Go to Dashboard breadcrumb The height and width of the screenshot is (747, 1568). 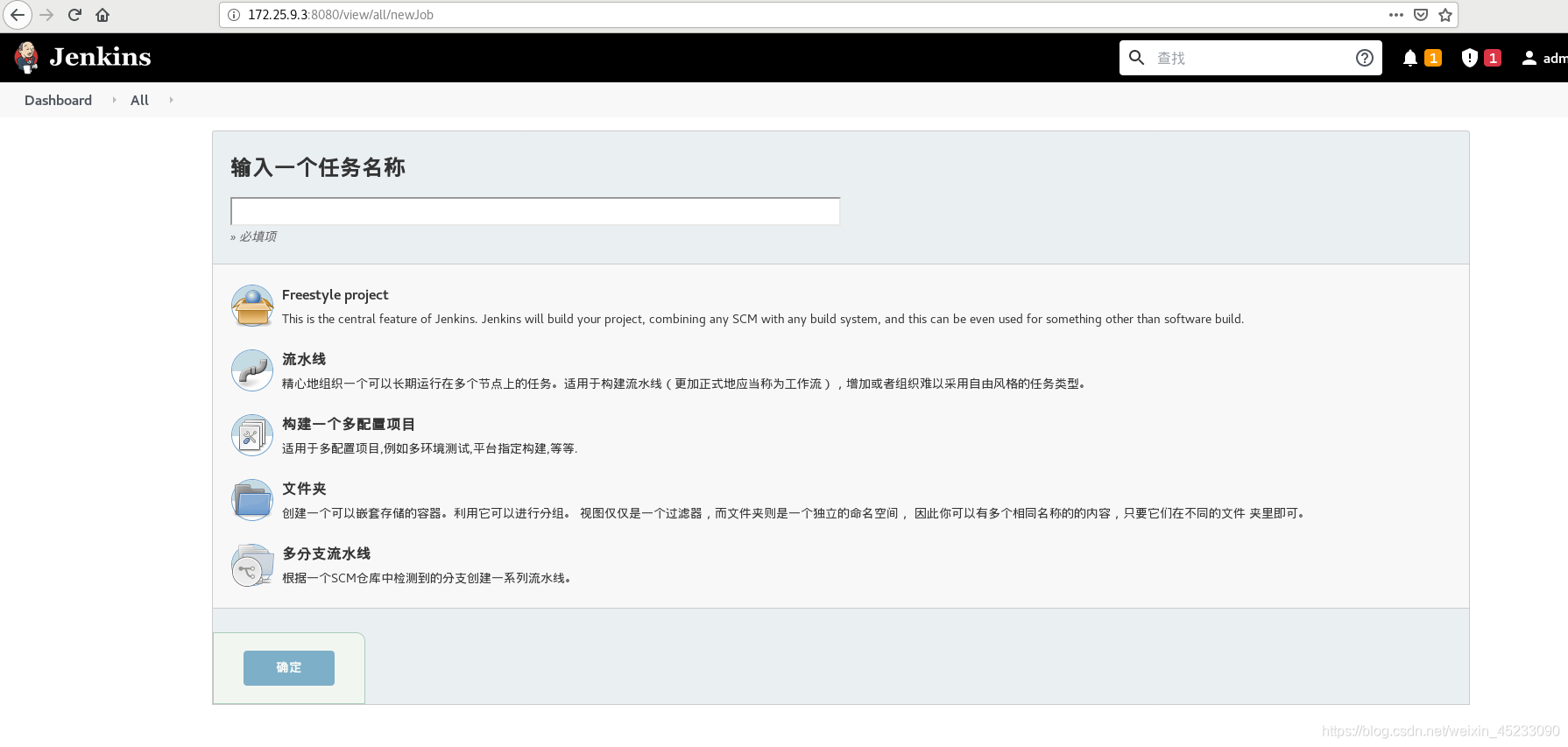click(x=58, y=100)
